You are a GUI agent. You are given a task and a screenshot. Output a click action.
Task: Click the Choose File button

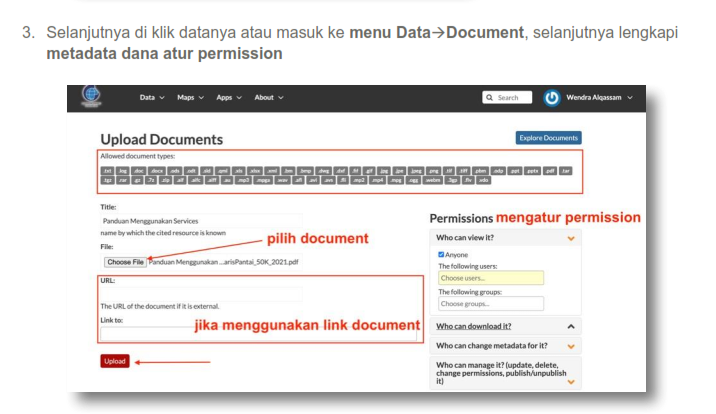[x=125, y=262]
